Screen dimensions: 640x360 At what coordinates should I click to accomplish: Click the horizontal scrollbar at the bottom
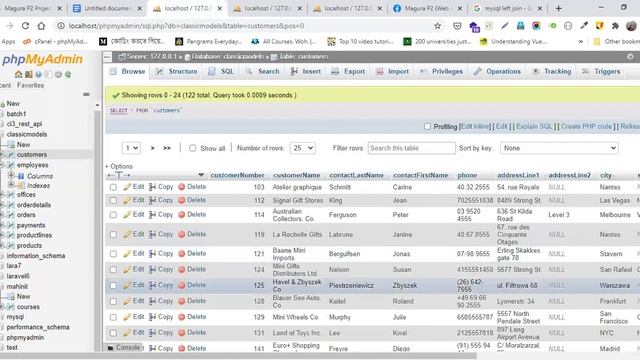238,356
